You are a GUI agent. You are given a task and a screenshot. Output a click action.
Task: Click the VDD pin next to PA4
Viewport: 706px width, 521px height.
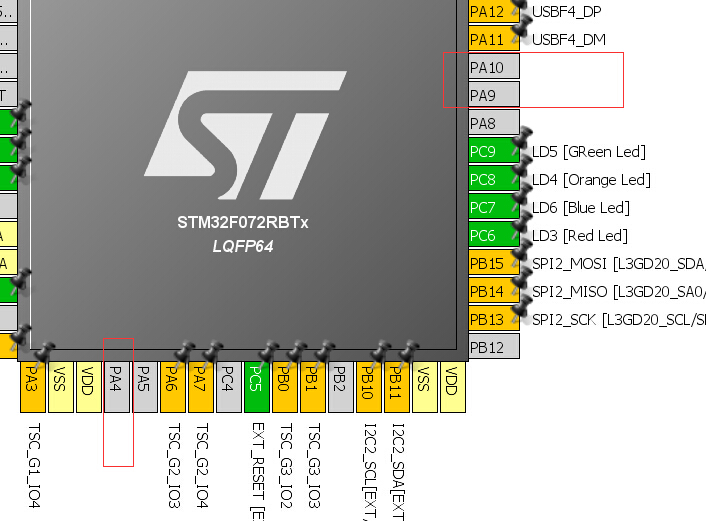click(x=89, y=386)
